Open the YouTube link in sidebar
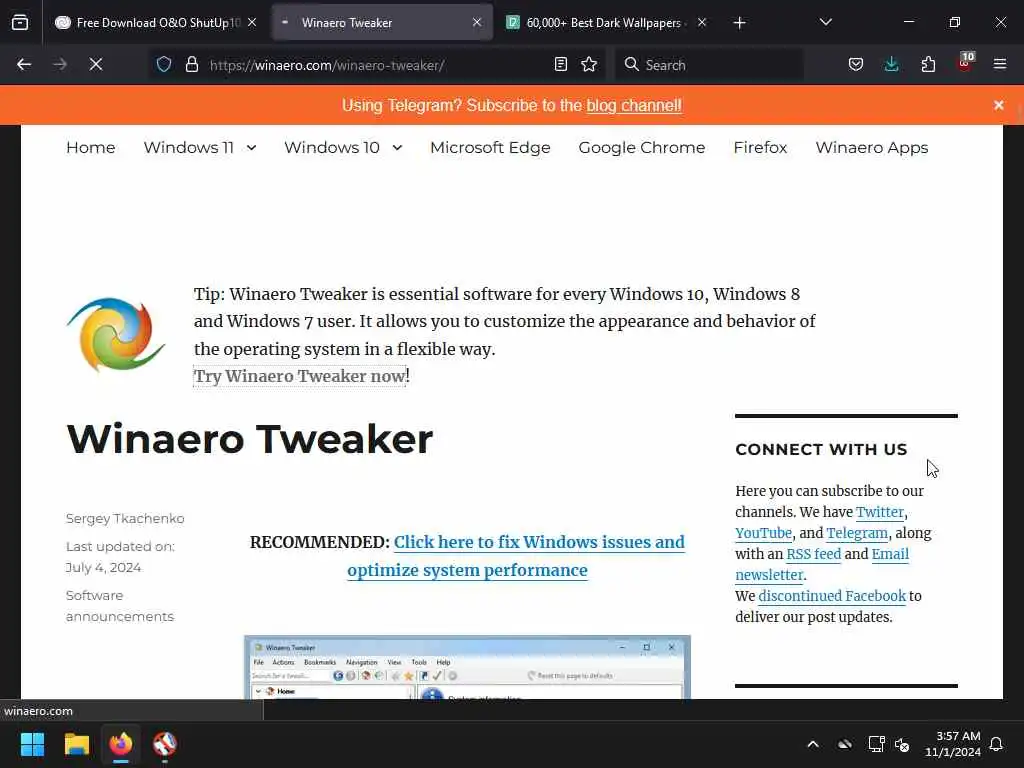Image resolution: width=1024 pixels, height=768 pixels. pos(763,533)
